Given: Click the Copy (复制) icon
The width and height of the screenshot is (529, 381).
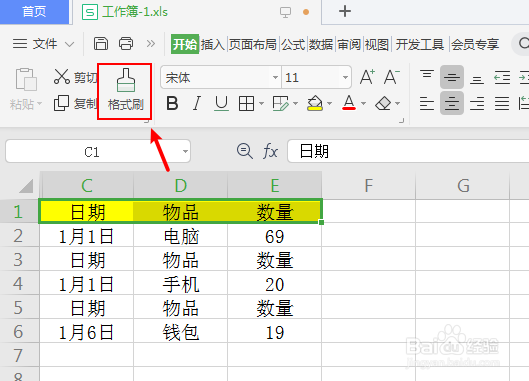Looking at the screenshot, I should pos(61,103).
